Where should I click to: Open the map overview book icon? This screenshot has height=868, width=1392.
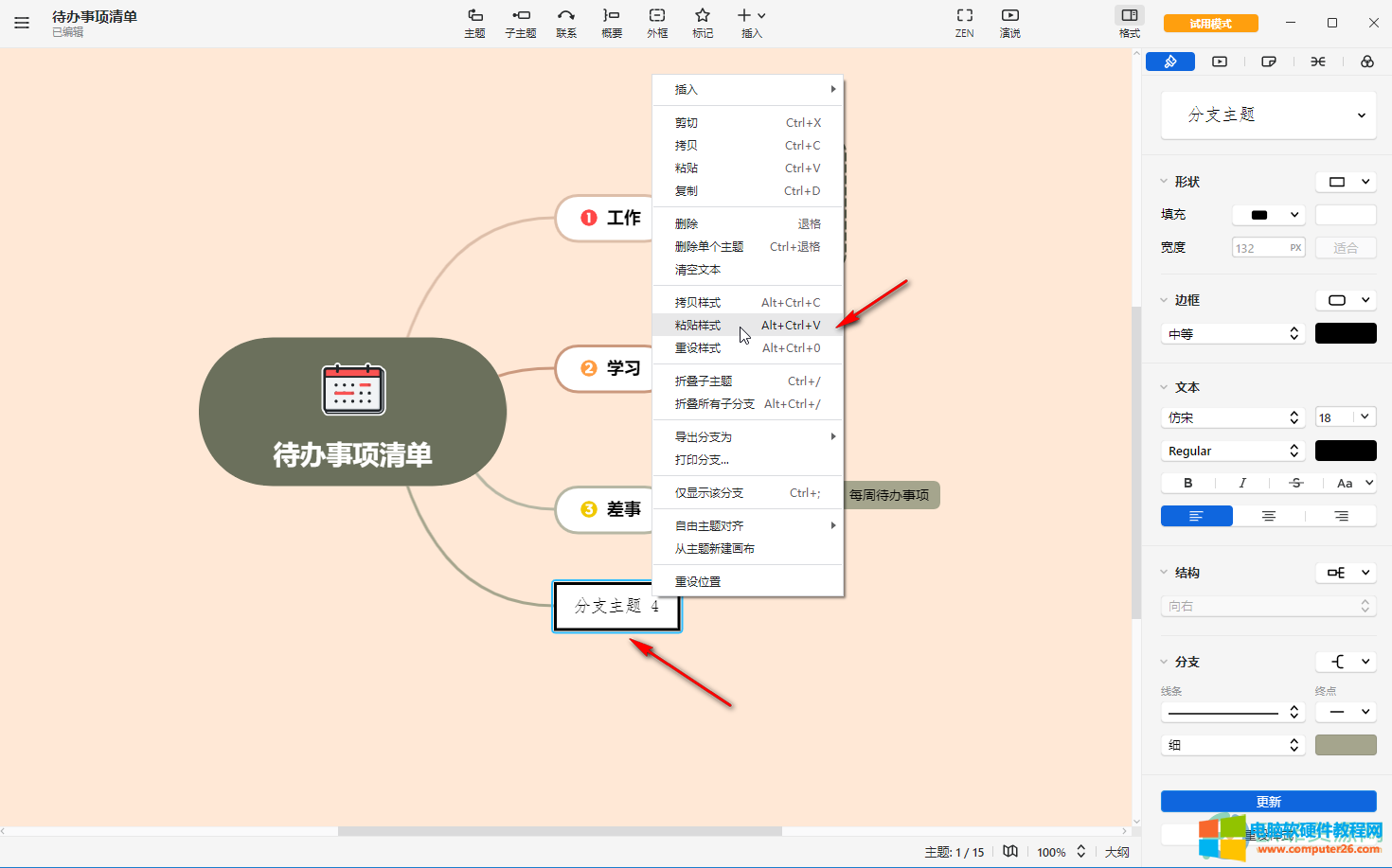click(1010, 851)
